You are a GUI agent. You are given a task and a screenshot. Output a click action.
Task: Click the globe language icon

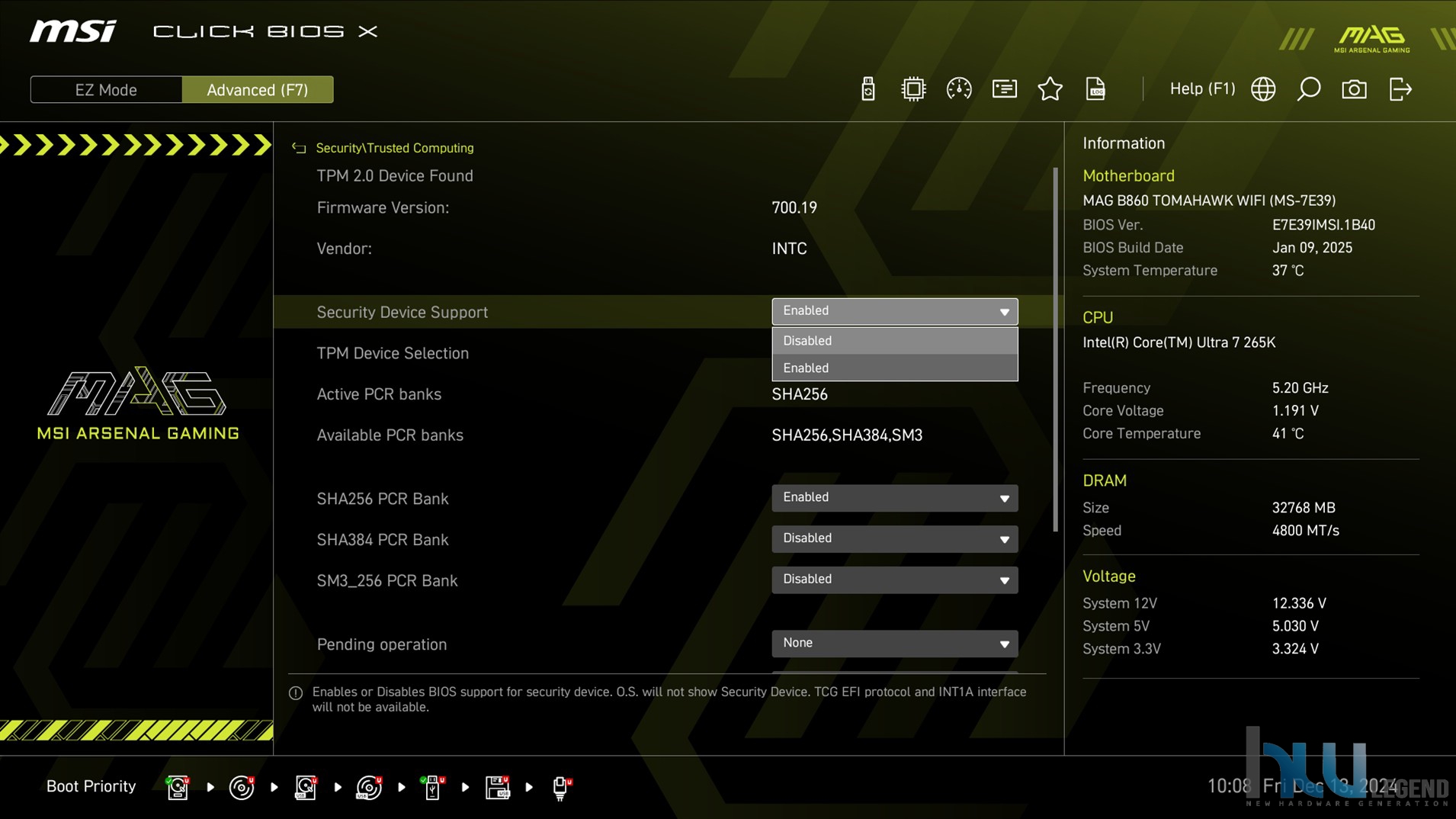(x=1263, y=89)
